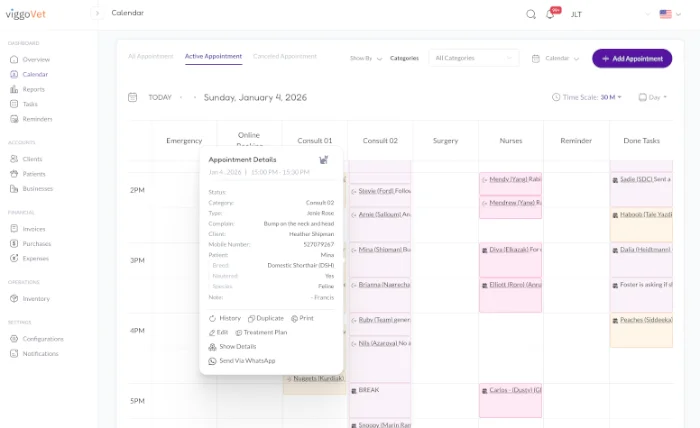Click Send Via WhatsApp in the popup

tap(247, 361)
